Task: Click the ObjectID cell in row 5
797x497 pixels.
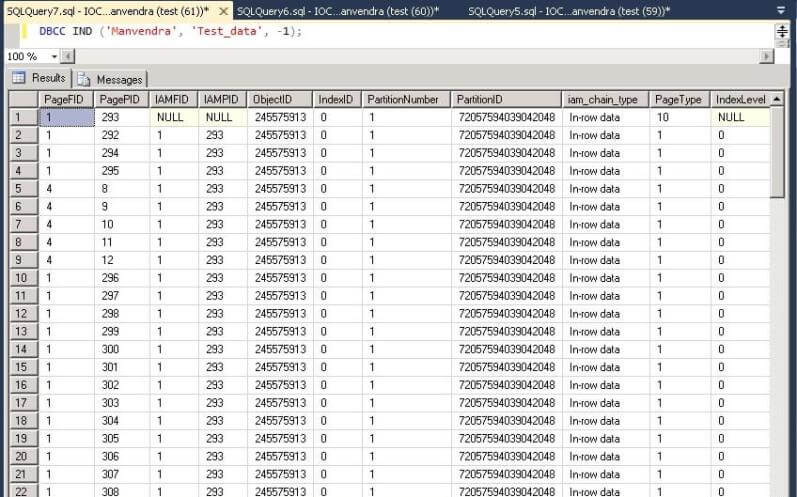Action: 280,188
